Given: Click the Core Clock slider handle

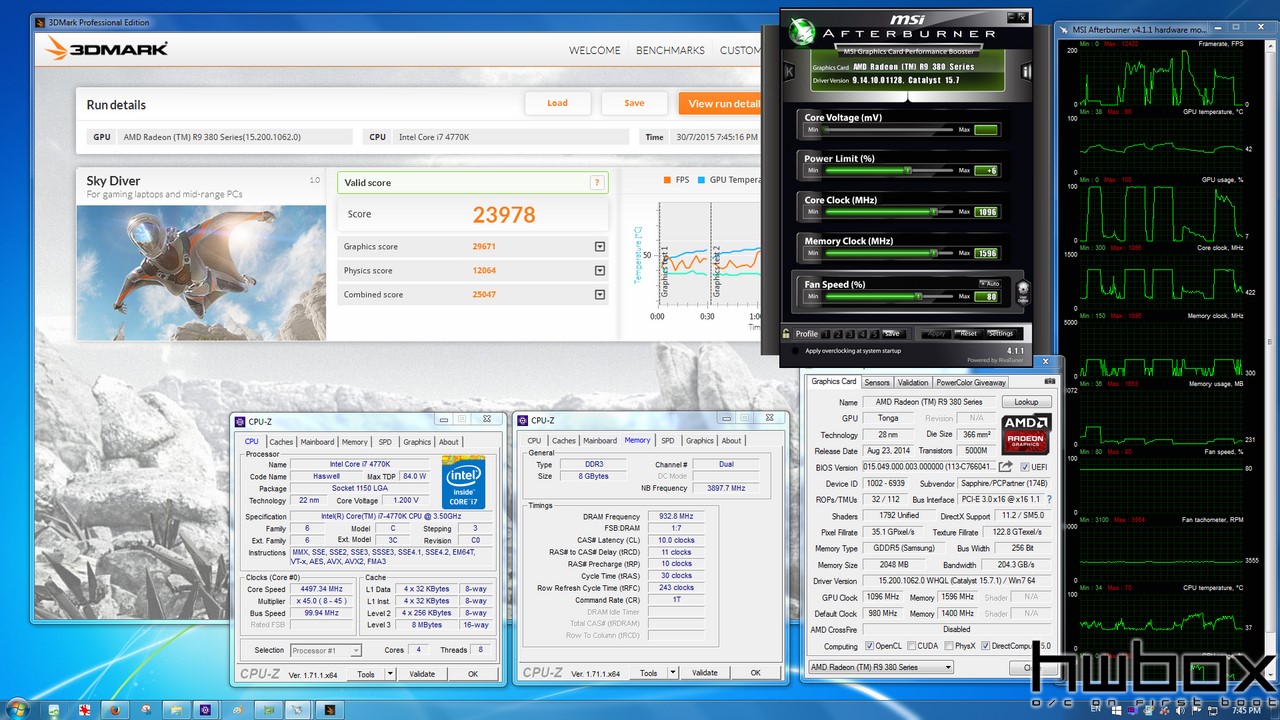Looking at the screenshot, I should click(934, 212).
